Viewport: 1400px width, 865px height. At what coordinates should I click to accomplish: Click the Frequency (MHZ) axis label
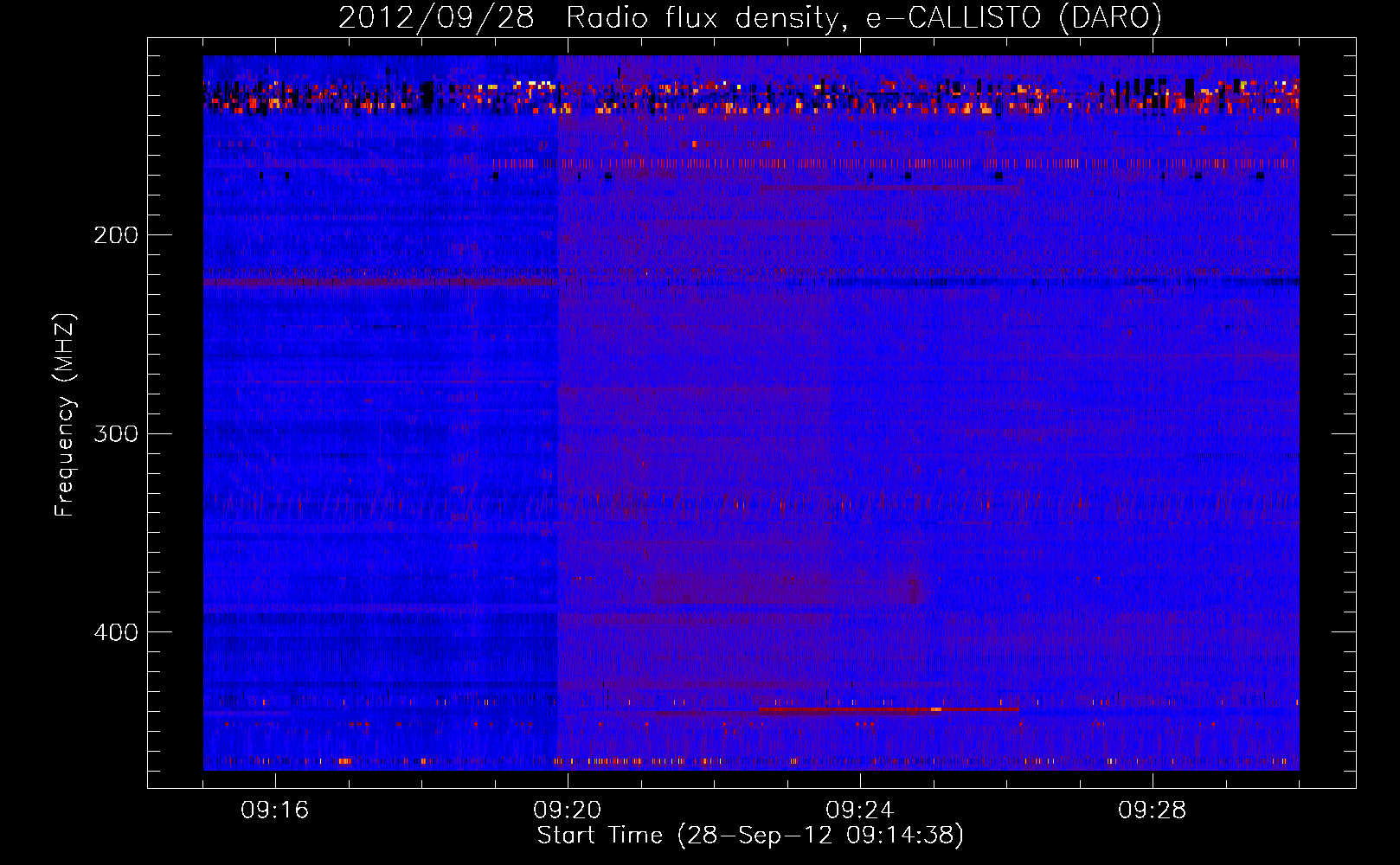(65, 414)
